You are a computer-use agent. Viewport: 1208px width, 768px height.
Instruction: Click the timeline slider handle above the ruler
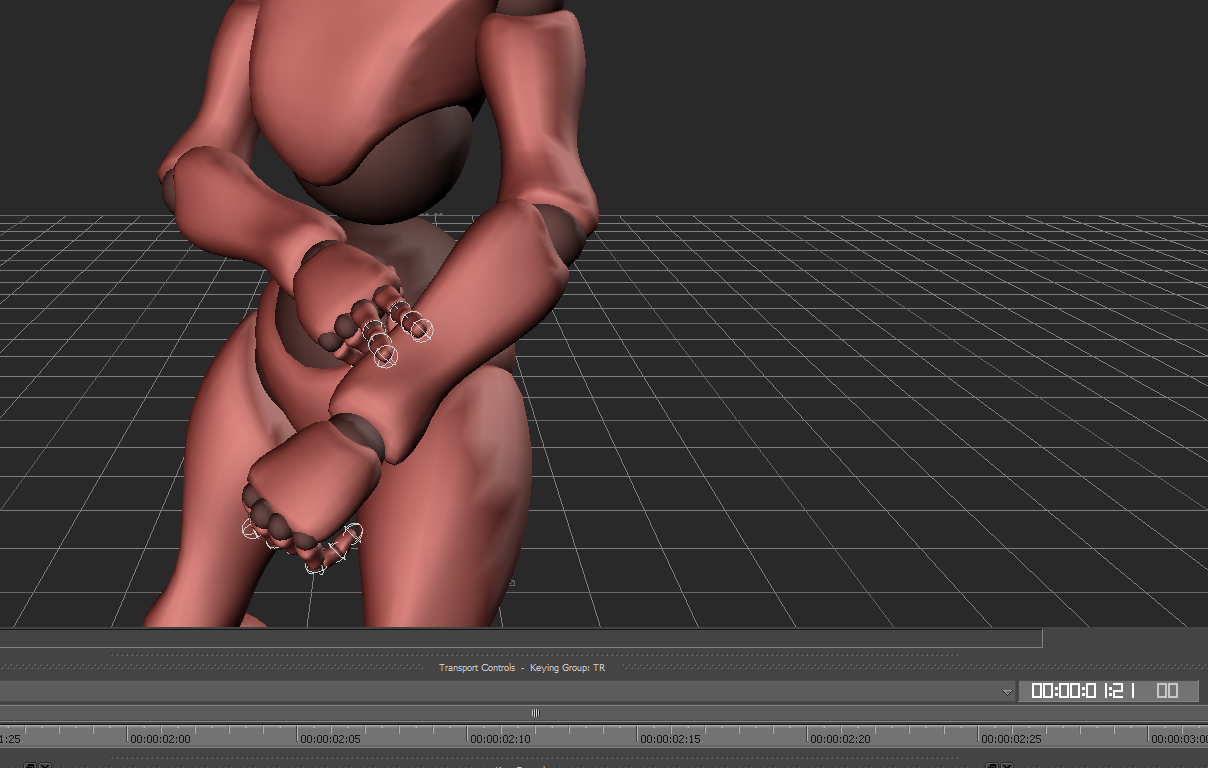[535, 713]
